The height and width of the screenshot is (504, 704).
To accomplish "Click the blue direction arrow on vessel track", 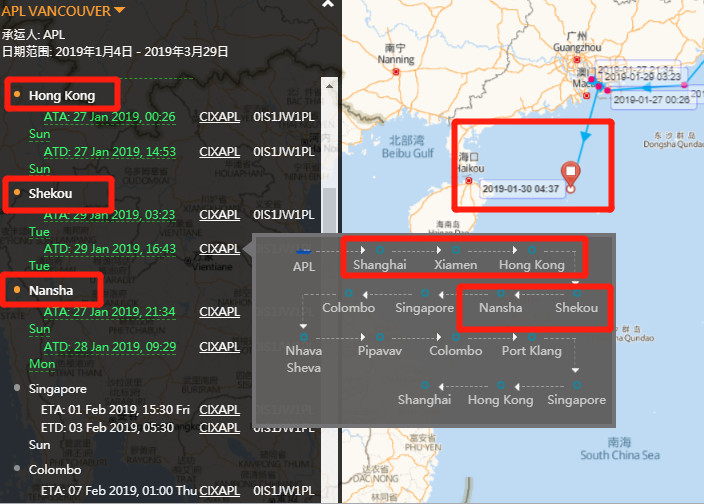I will pyautogui.click(x=585, y=137).
